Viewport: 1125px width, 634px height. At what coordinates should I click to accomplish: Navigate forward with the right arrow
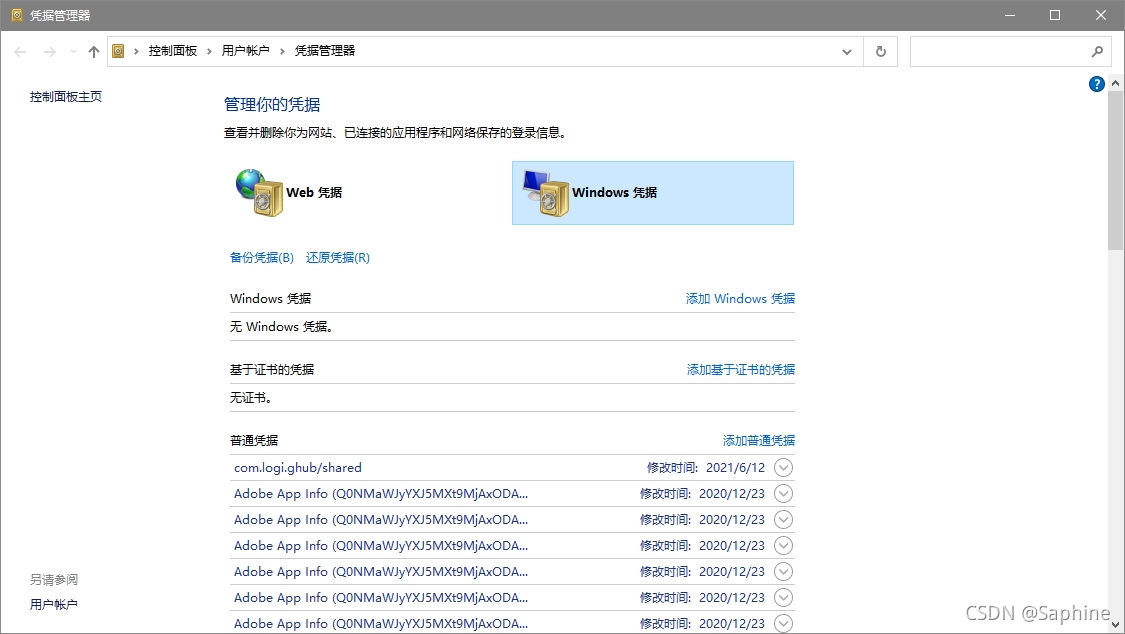pos(50,52)
